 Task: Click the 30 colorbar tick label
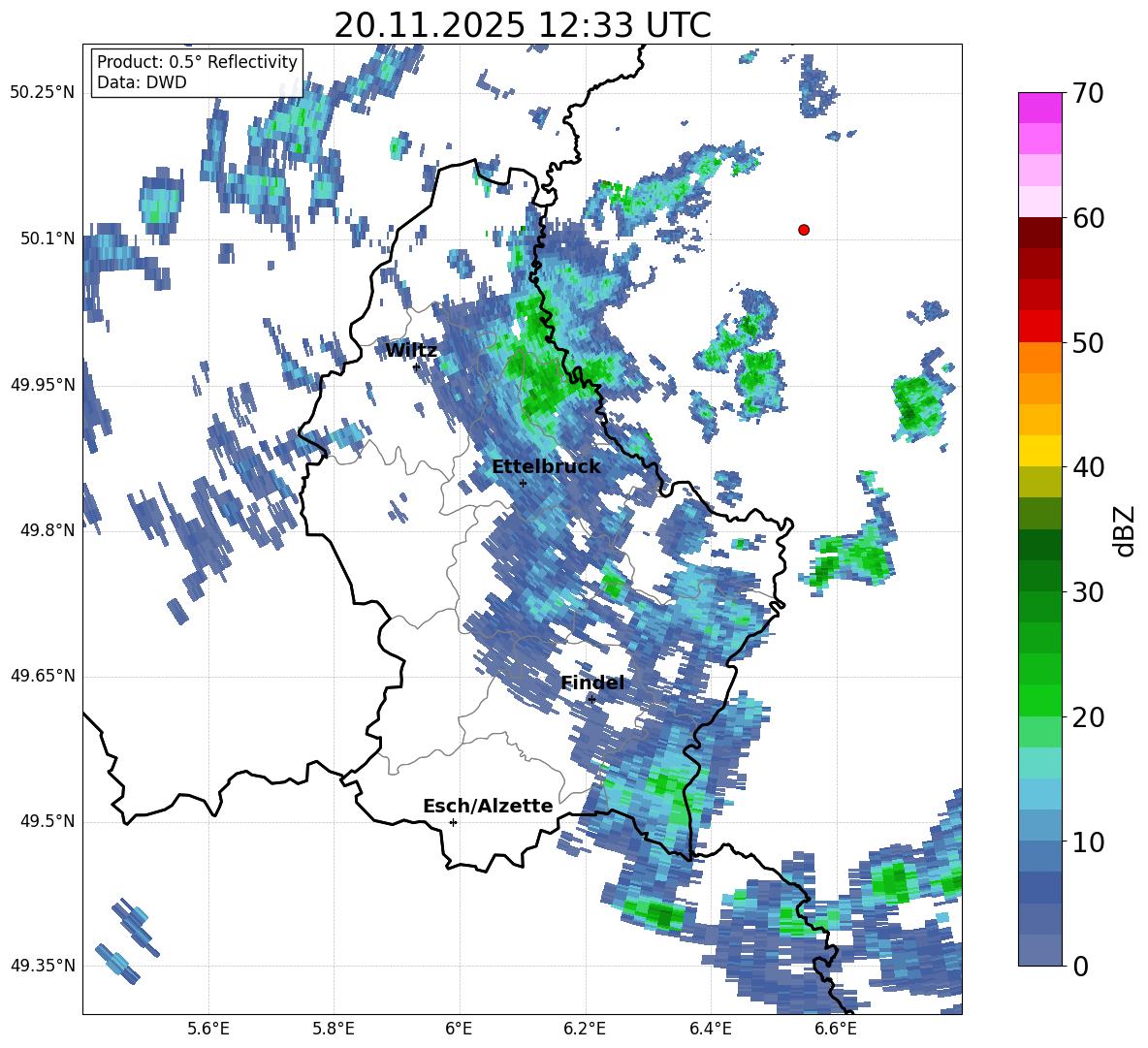coord(1088,592)
